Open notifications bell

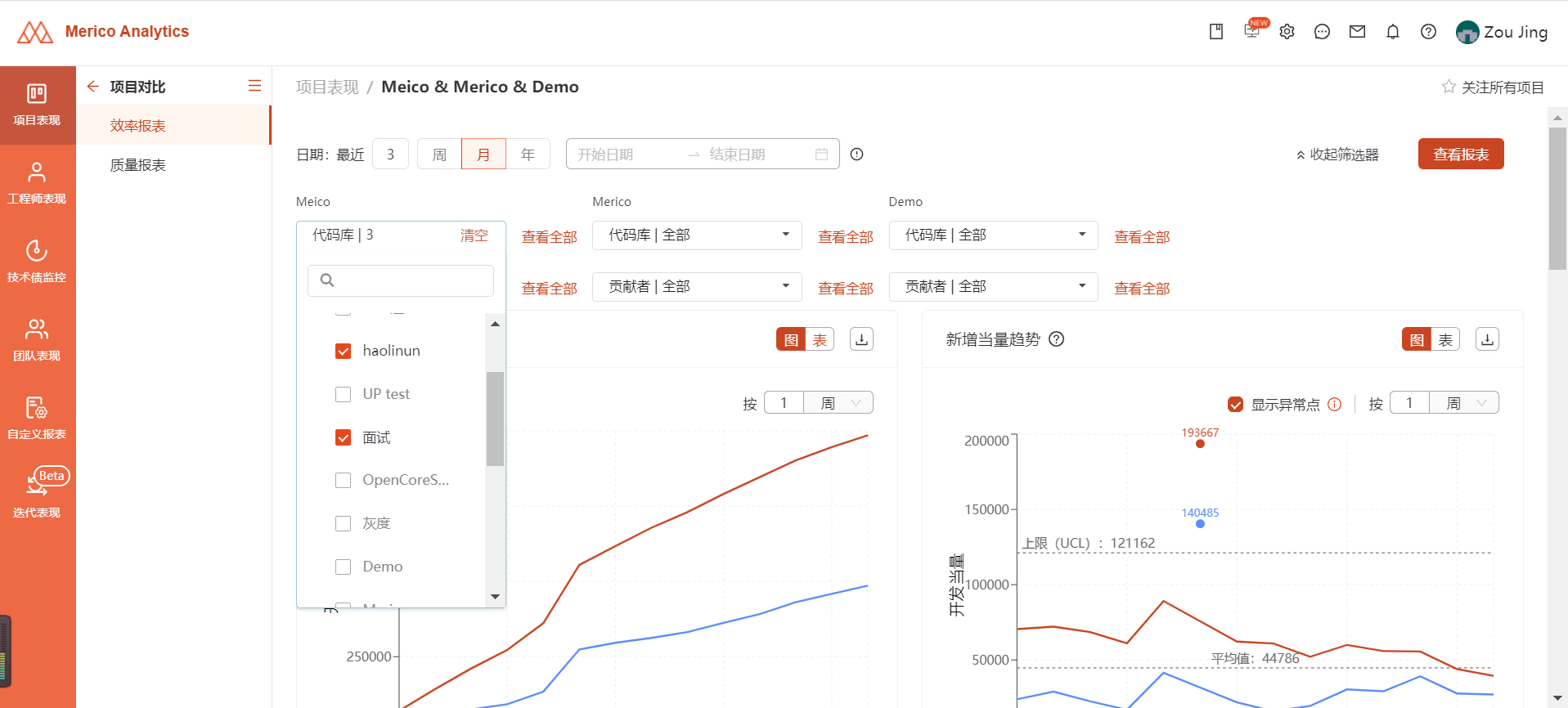(x=1393, y=32)
